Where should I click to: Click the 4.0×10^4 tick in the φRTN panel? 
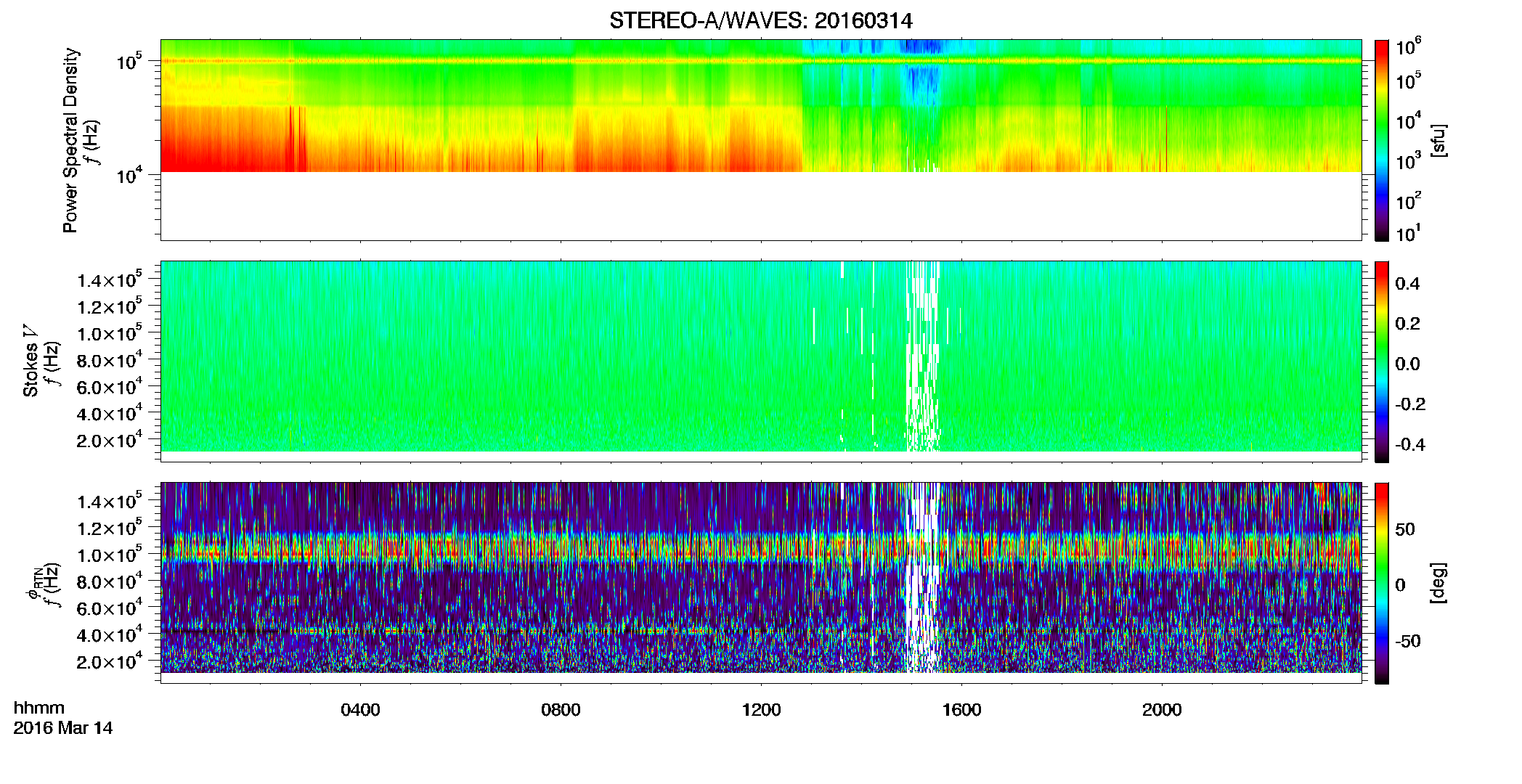pos(110,634)
